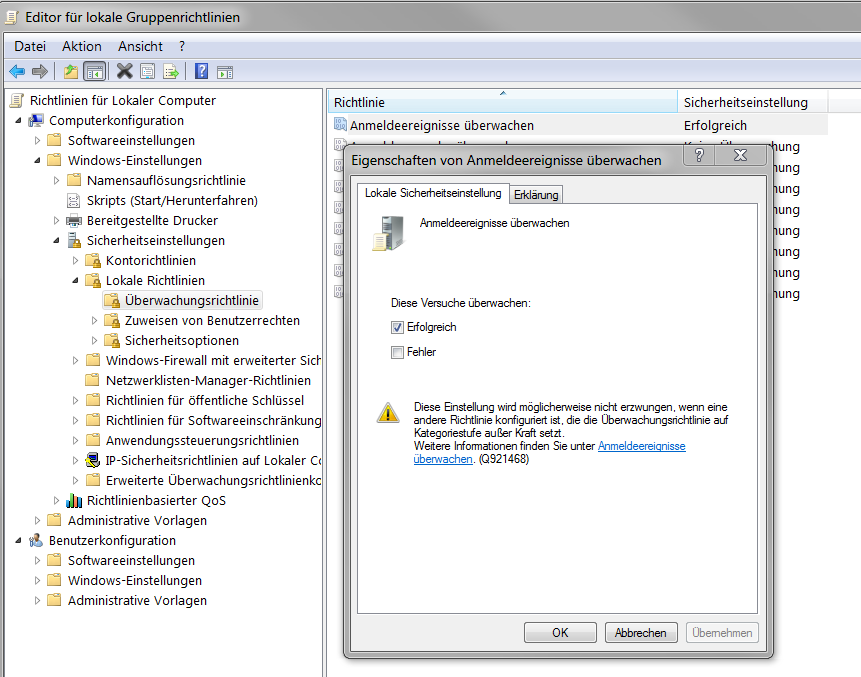This screenshot has height=677, width=861.
Task: Expand Richtlinienbasierter QoS node
Action: click(x=56, y=500)
